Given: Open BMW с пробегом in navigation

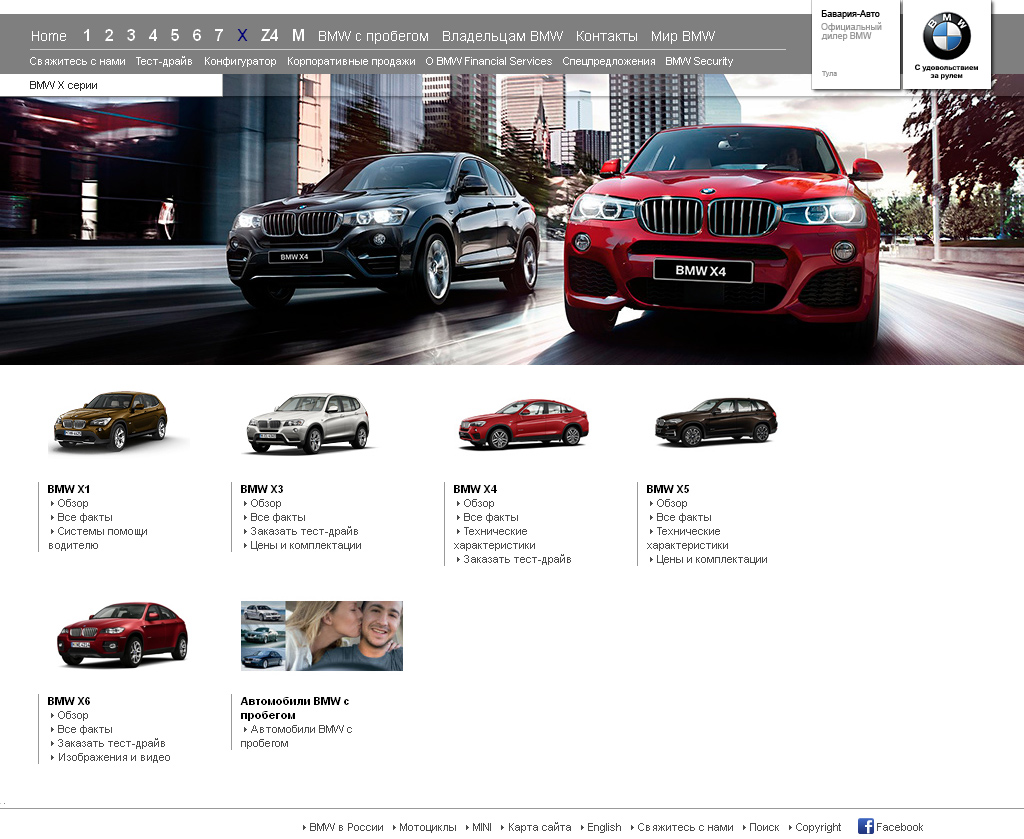Looking at the screenshot, I should tap(374, 36).
